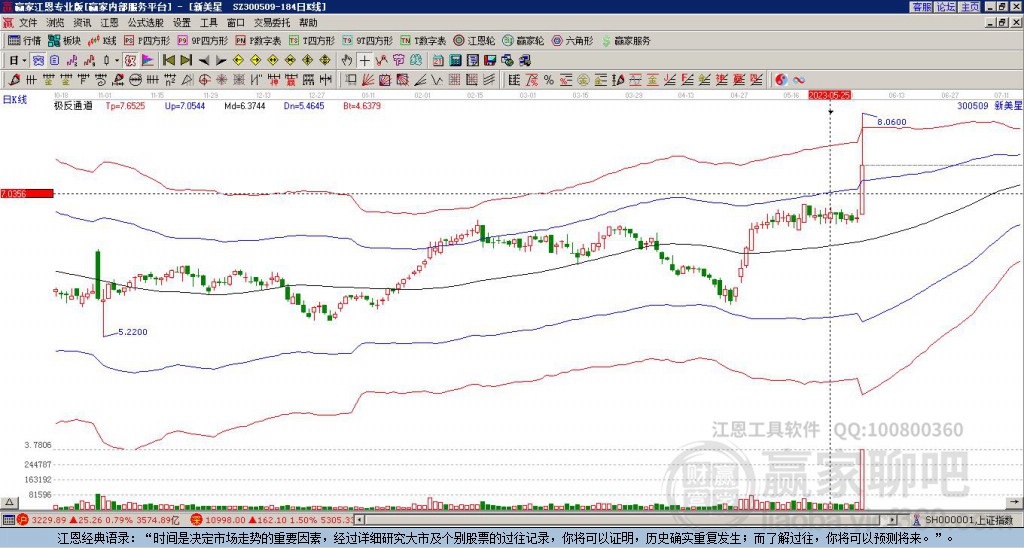Click the 10998.00 Shenzhen index status value
The width and height of the screenshot is (1024, 548).
click(226, 521)
